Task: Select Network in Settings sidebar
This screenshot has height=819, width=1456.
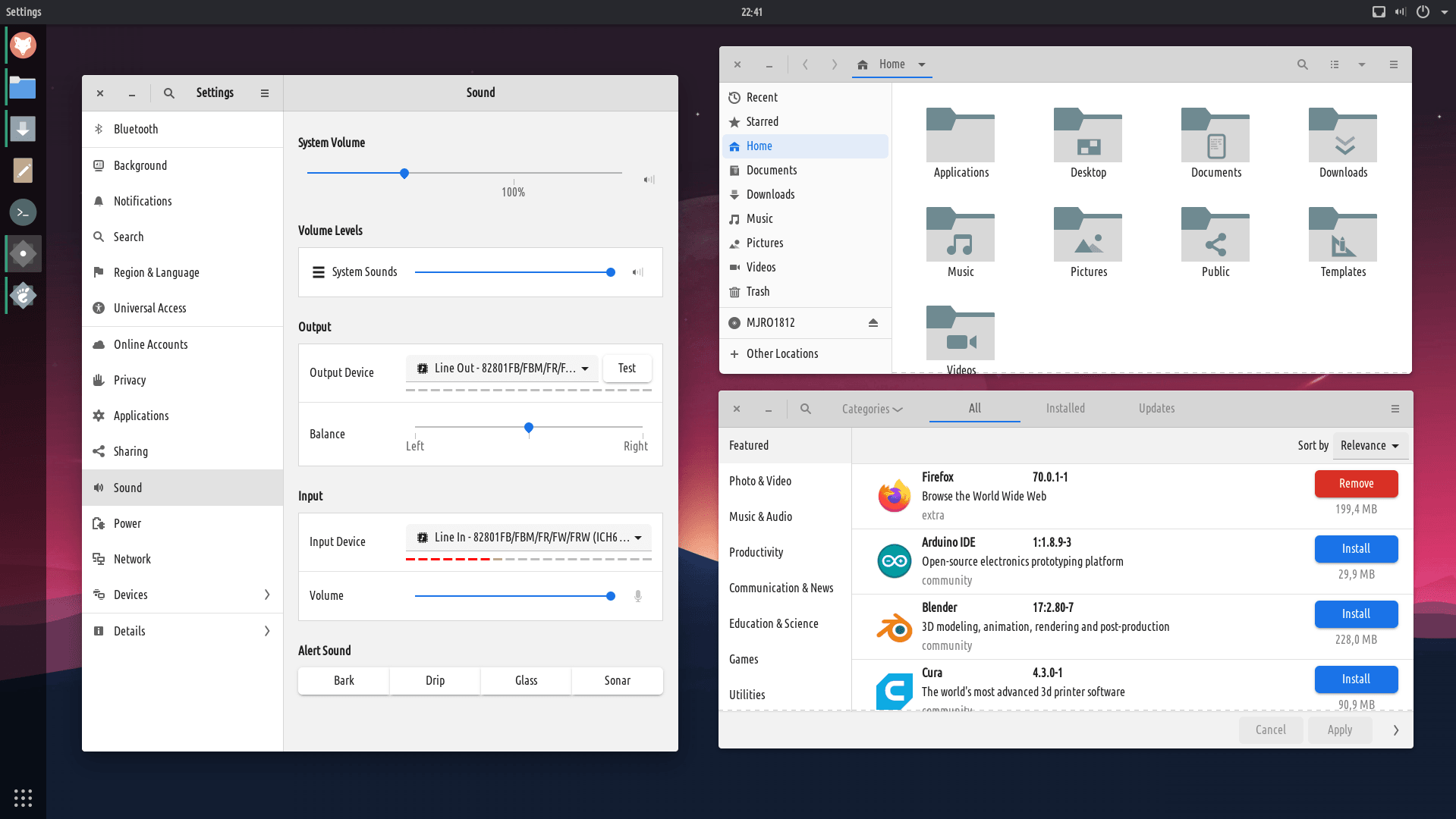Action: pos(132,559)
